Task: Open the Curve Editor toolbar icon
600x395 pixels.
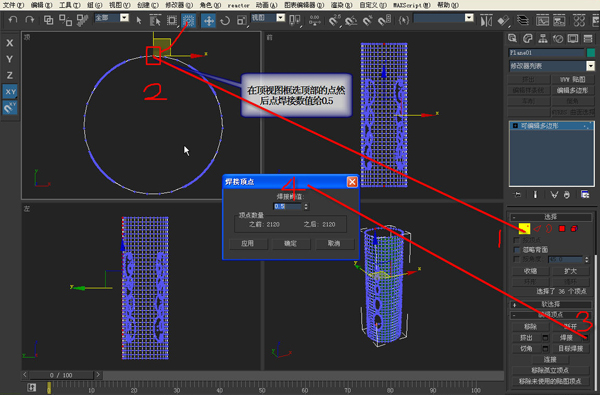Action: [542, 20]
